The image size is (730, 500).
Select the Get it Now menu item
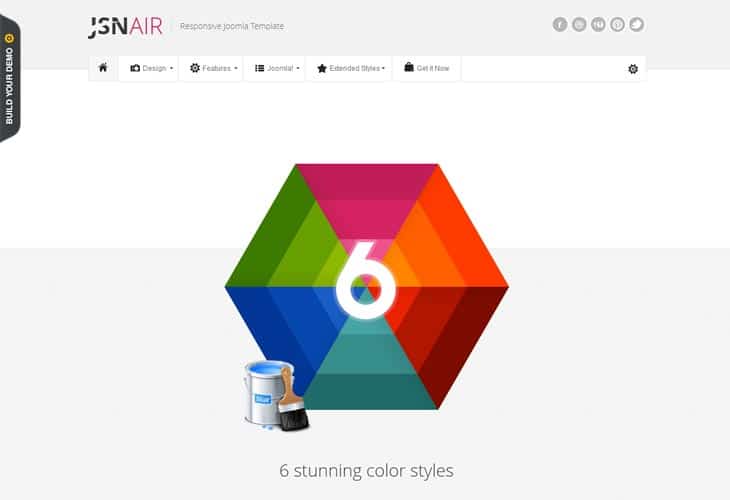coord(427,69)
